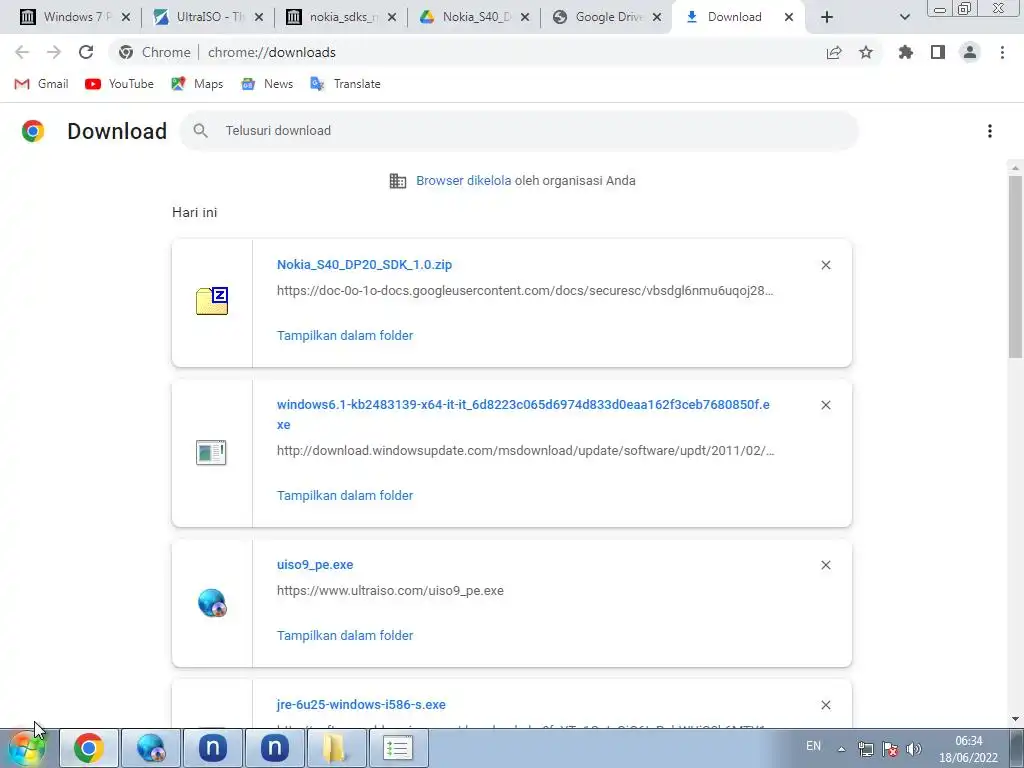1024x768 pixels.
Task: Switch to the Nokia_S40 Drive tab
Action: pyautogui.click(x=474, y=17)
